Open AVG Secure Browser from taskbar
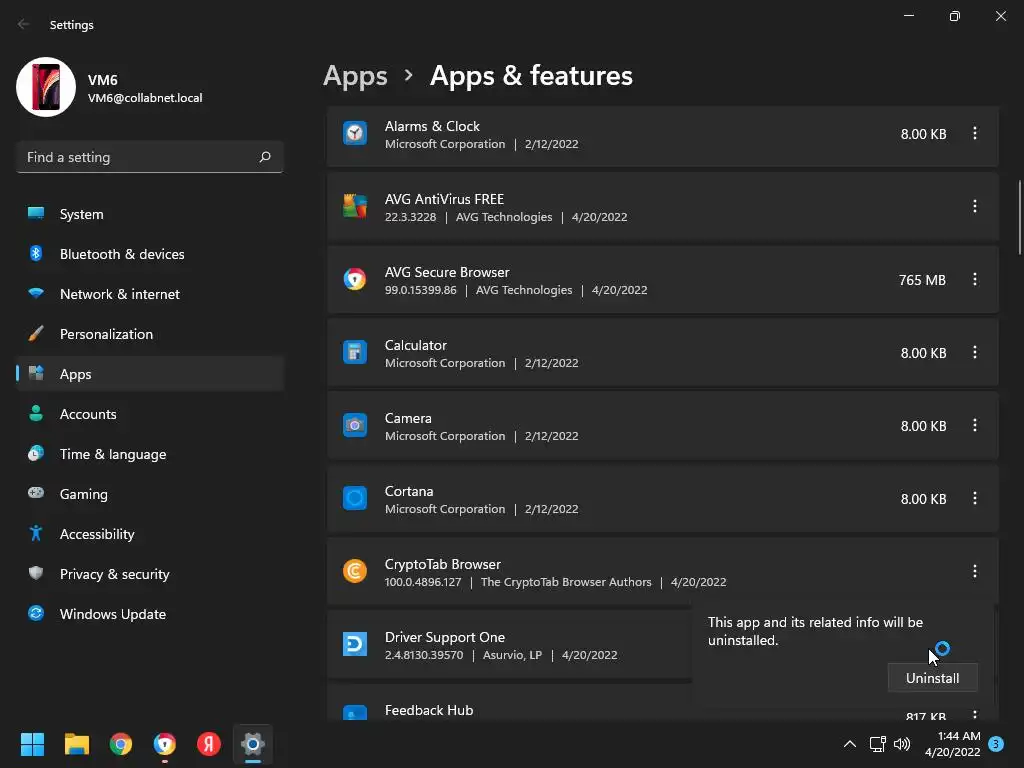The image size is (1024, 768). [165, 744]
